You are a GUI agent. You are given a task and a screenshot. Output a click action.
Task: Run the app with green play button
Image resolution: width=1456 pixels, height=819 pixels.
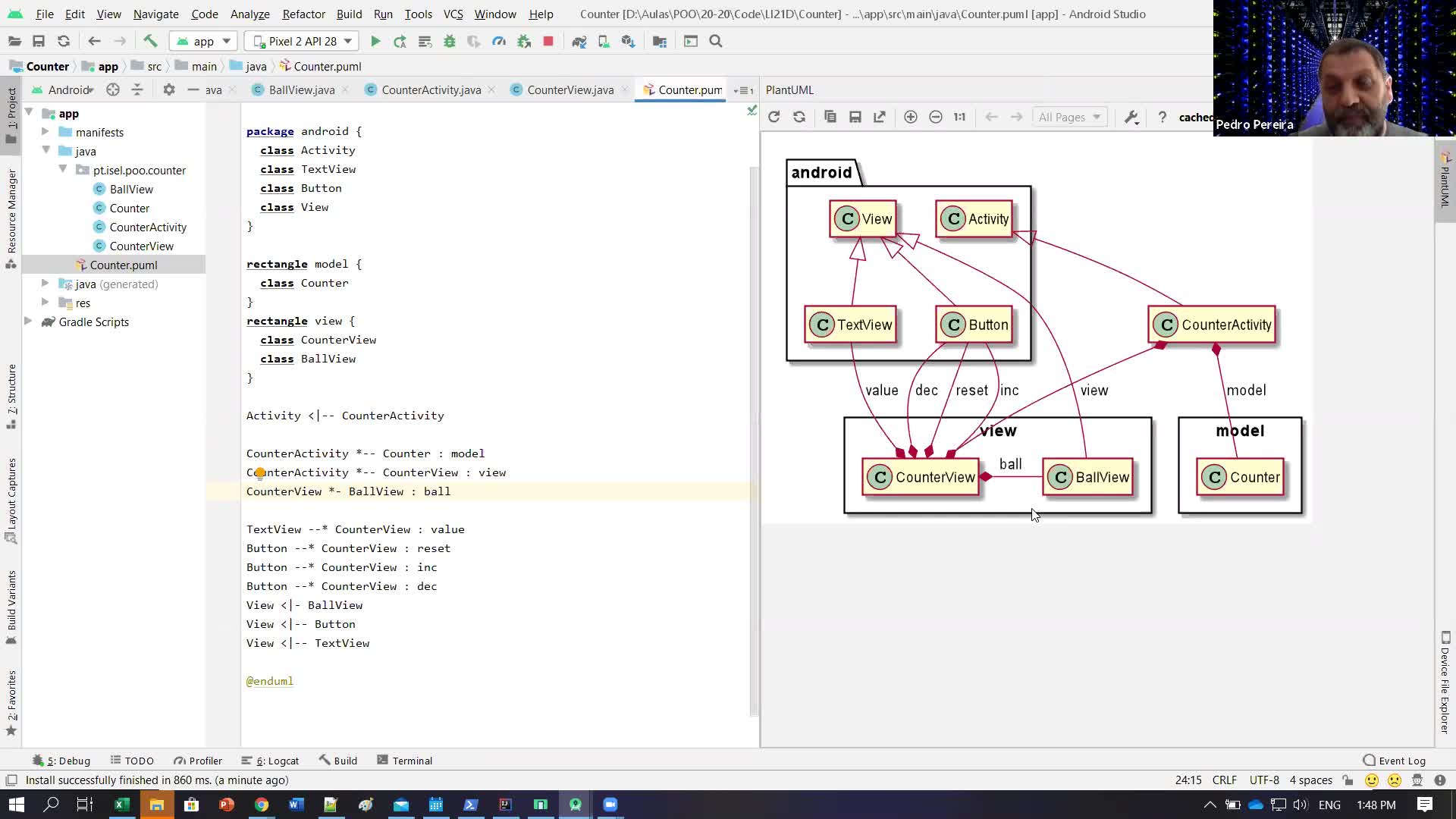375,41
